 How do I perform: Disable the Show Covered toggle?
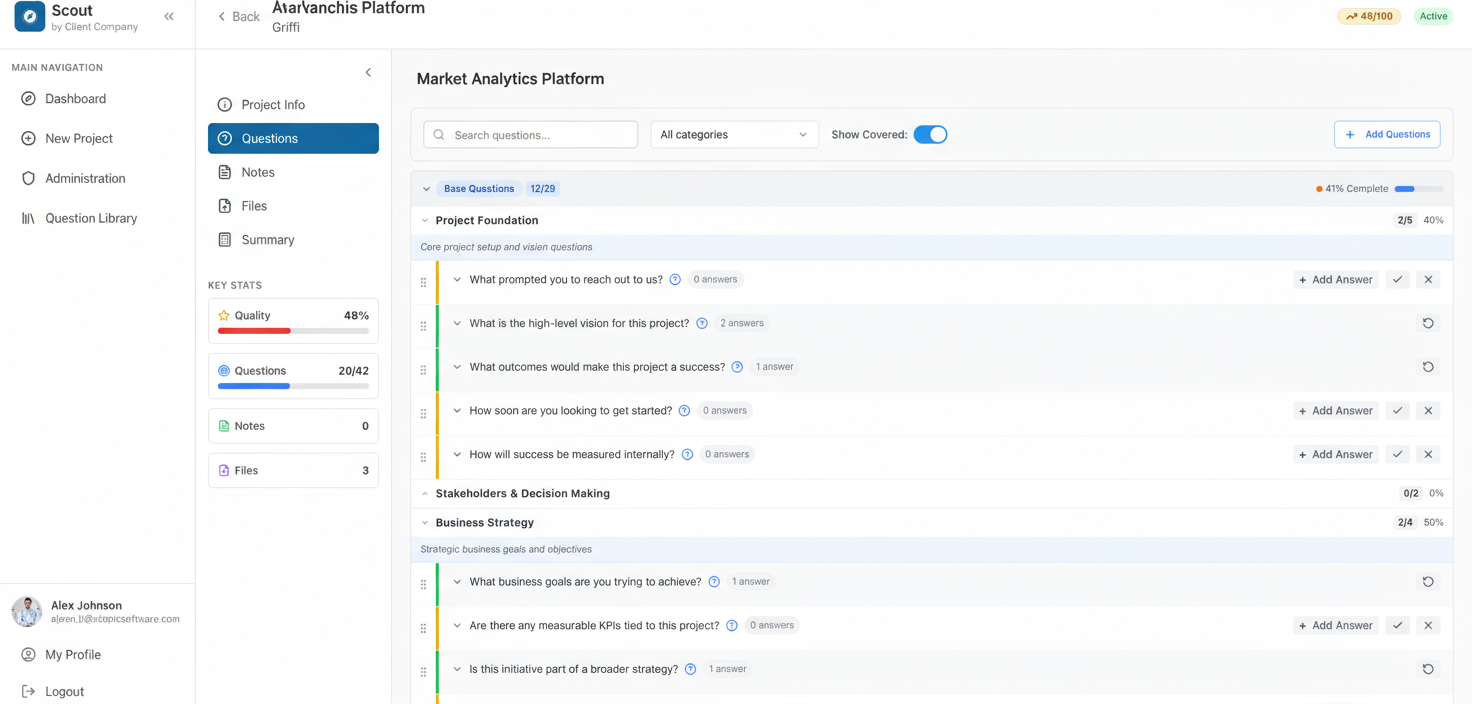(x=930, y=133)
